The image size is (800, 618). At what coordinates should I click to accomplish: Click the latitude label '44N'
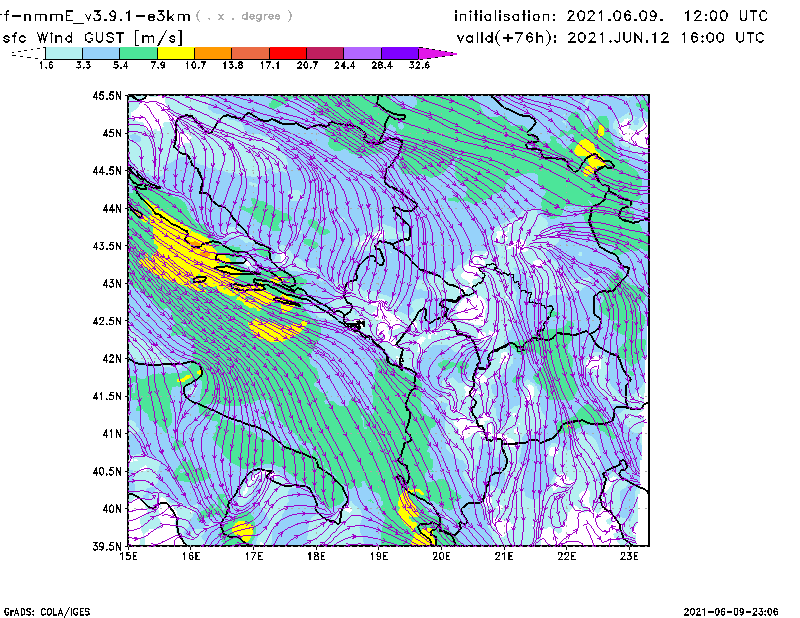point(112,208)
